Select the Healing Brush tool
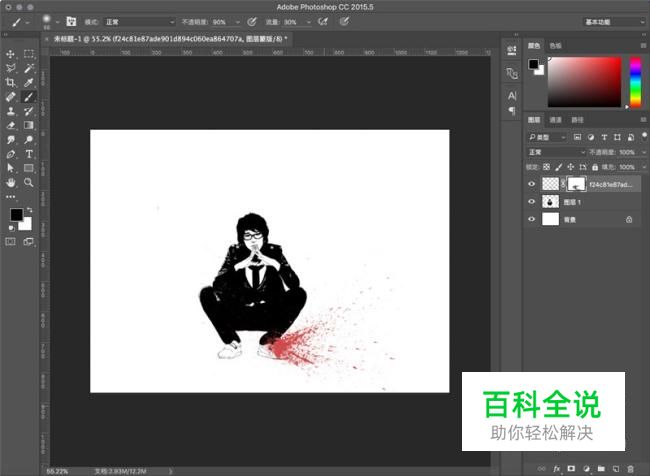Image resolution: width=650 pixels, height=476 pixels. pos(10,97)
